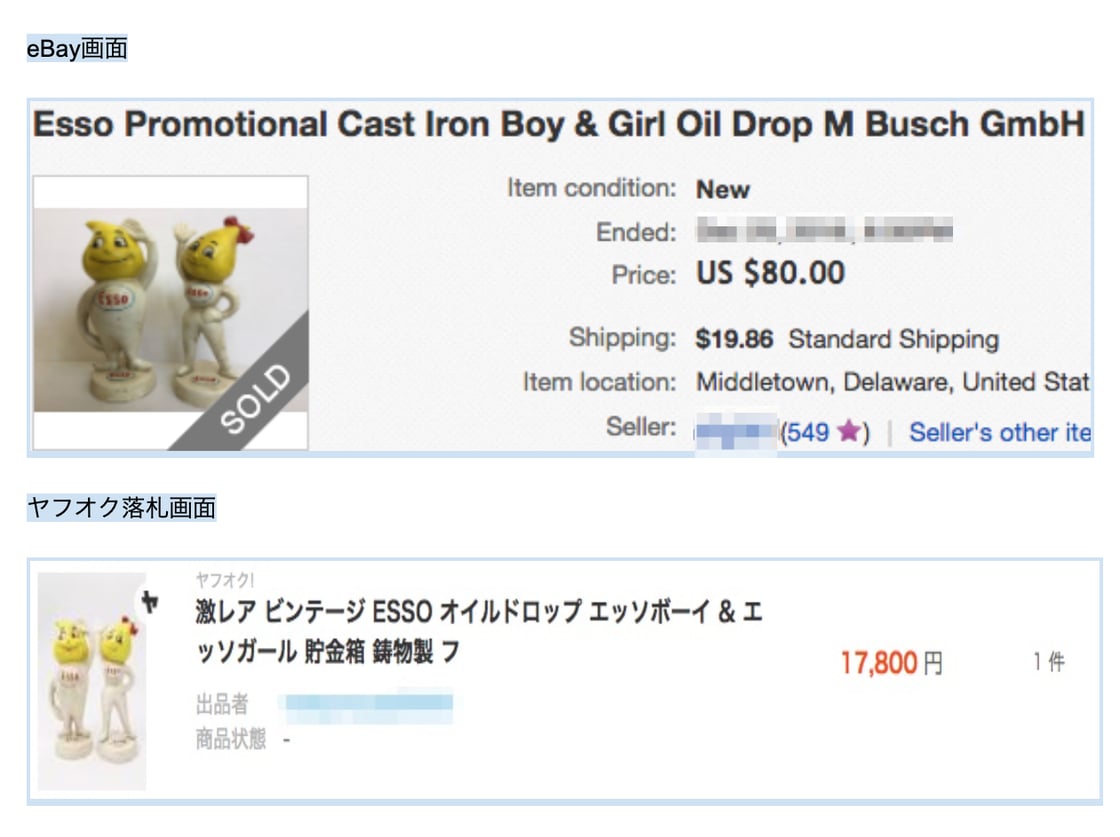Screen dimensions: 1120x837
Task: Click the Standard Shipping text
Action: click(x=893, y=339)
